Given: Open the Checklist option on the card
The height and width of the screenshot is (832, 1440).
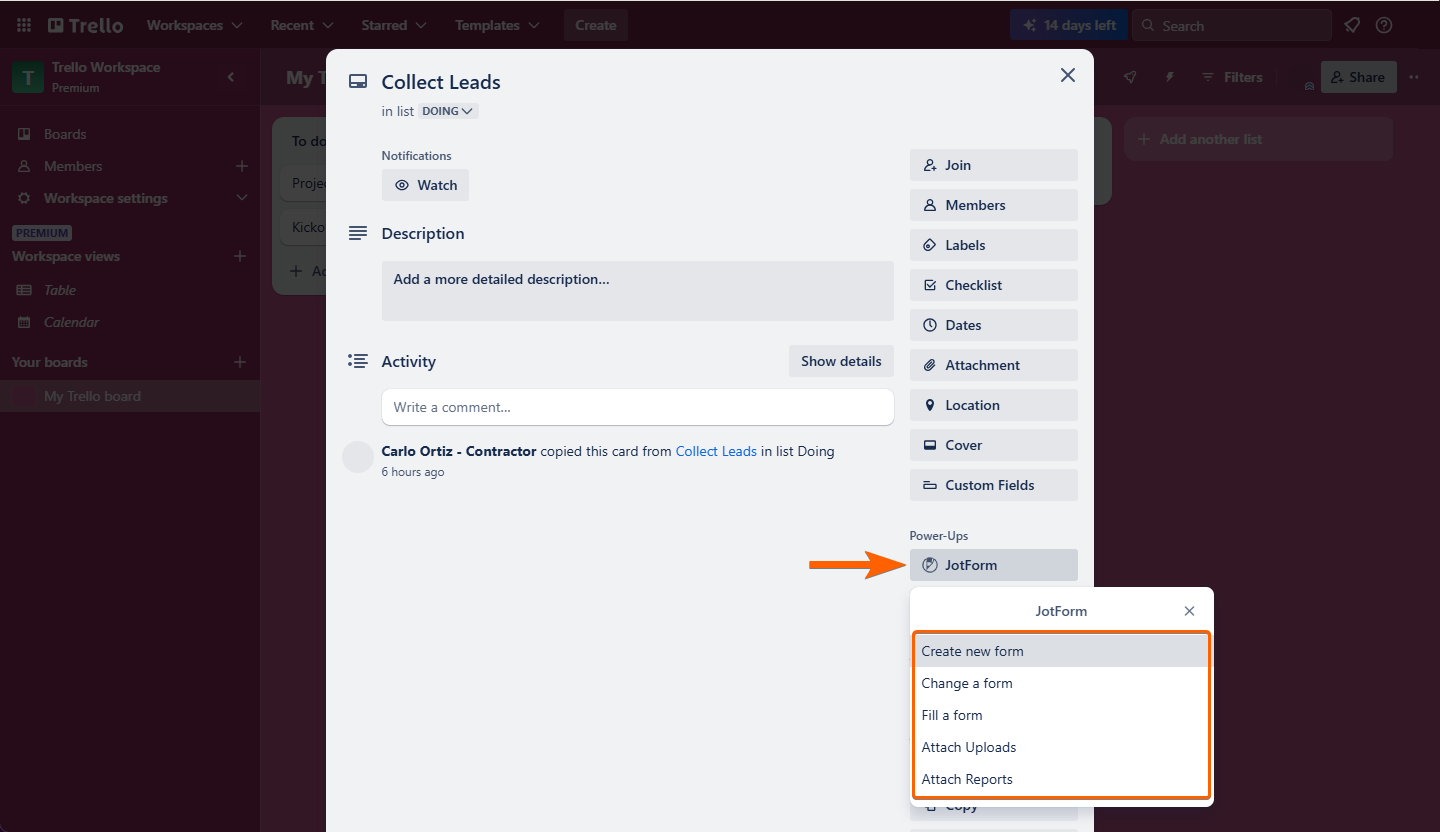Looking at the screenshot, I should 993,285.
